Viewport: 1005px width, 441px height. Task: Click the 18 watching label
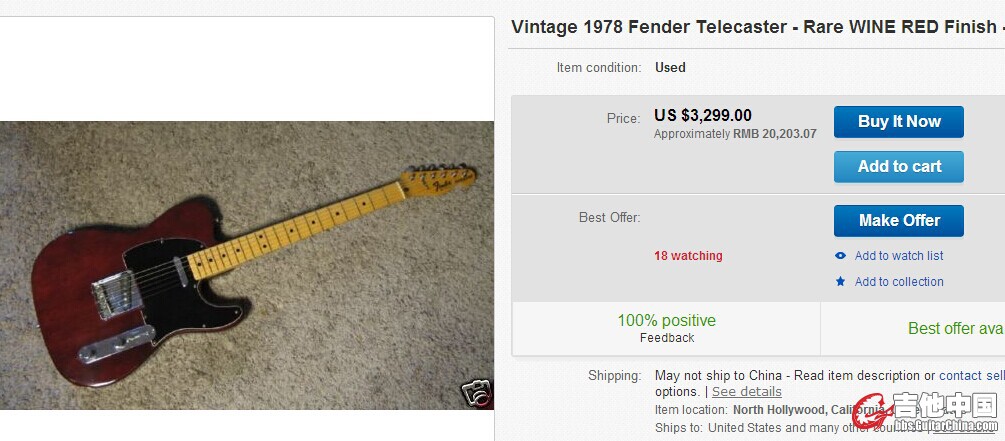coord(688,256)
